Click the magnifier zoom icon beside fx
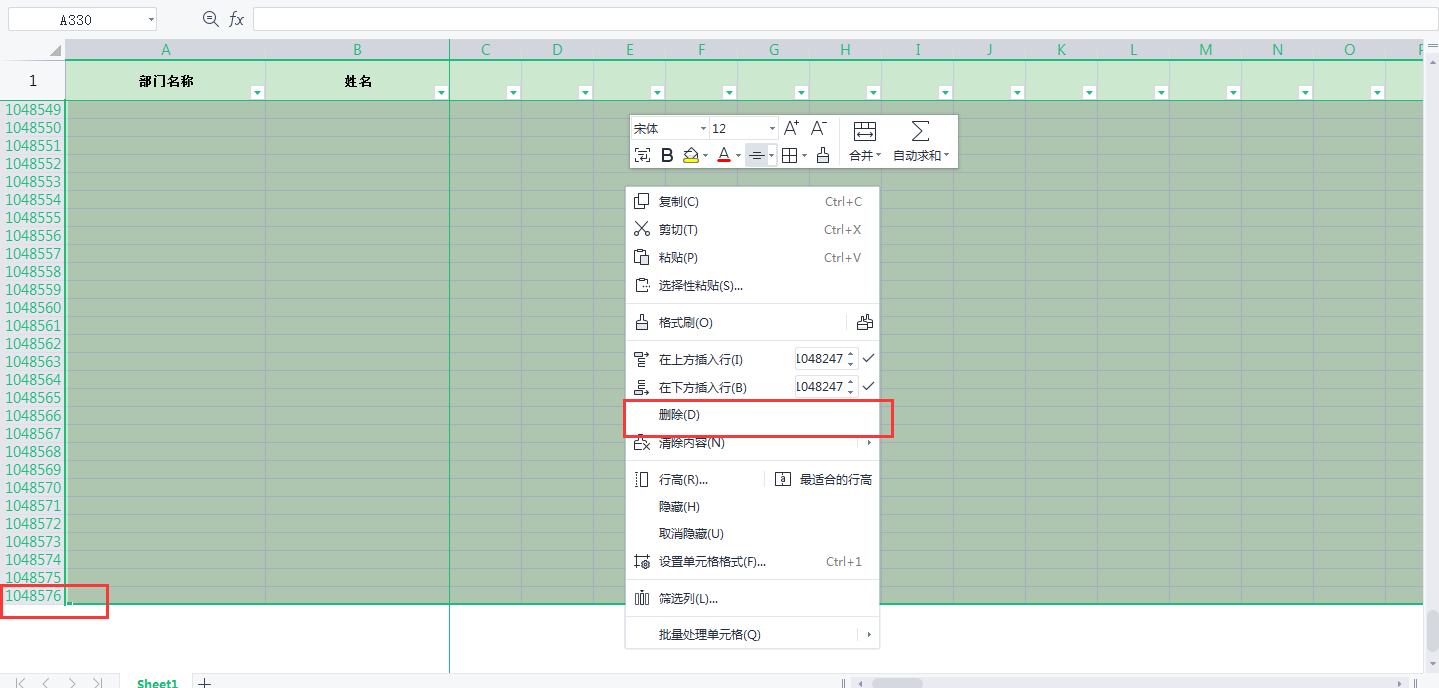This screenshot has width=1439, height=688. 210,19
